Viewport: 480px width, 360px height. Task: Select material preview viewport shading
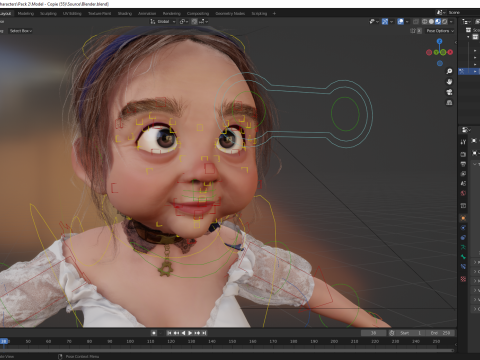[x=438, y=22]
